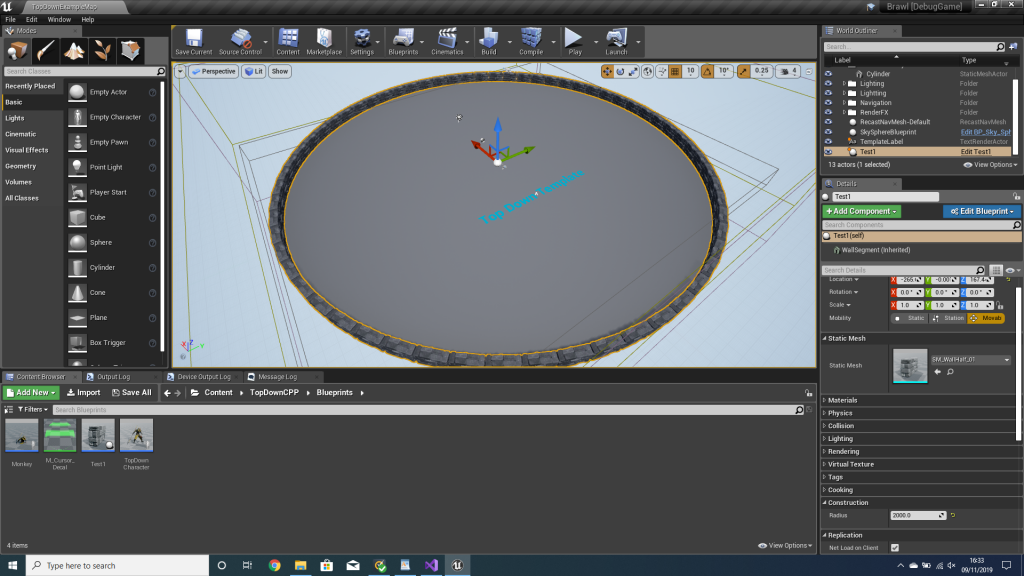Browse to static mesh asset with magnifier icon
This screenshot has height=576, width=1024.
(x=950, y=372)
